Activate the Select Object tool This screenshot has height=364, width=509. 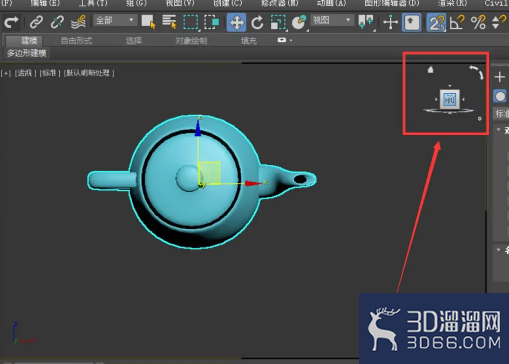click(148, 22)
